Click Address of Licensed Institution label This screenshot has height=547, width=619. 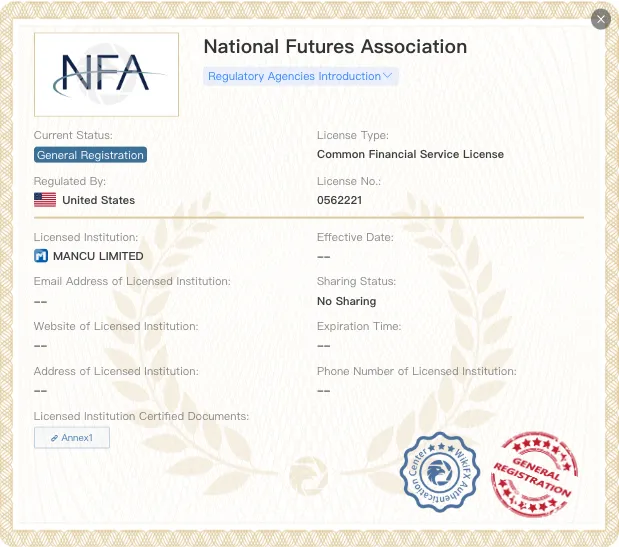pos(116,371)
